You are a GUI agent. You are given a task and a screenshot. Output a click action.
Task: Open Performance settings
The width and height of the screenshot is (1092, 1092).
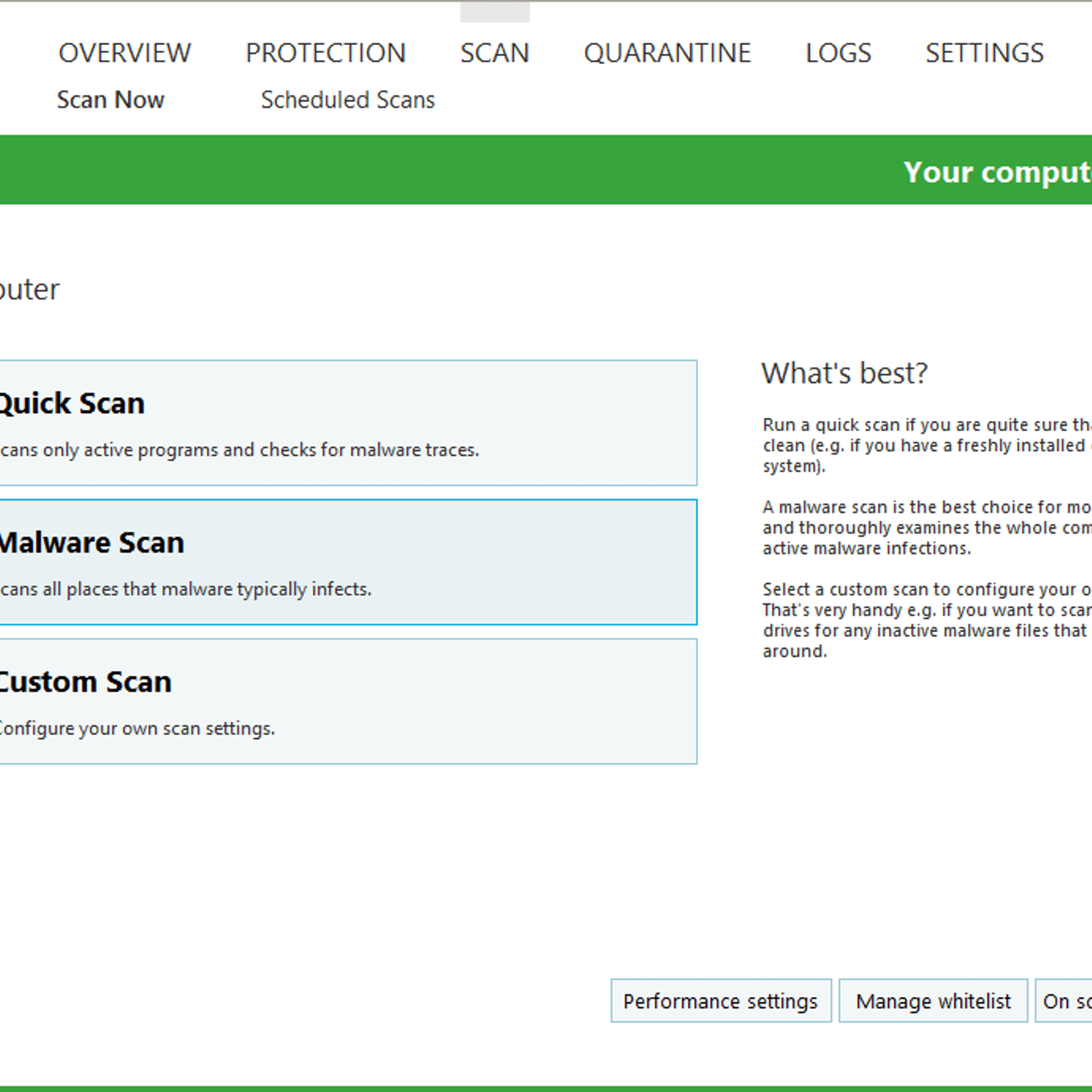[x=721, y=1001]
